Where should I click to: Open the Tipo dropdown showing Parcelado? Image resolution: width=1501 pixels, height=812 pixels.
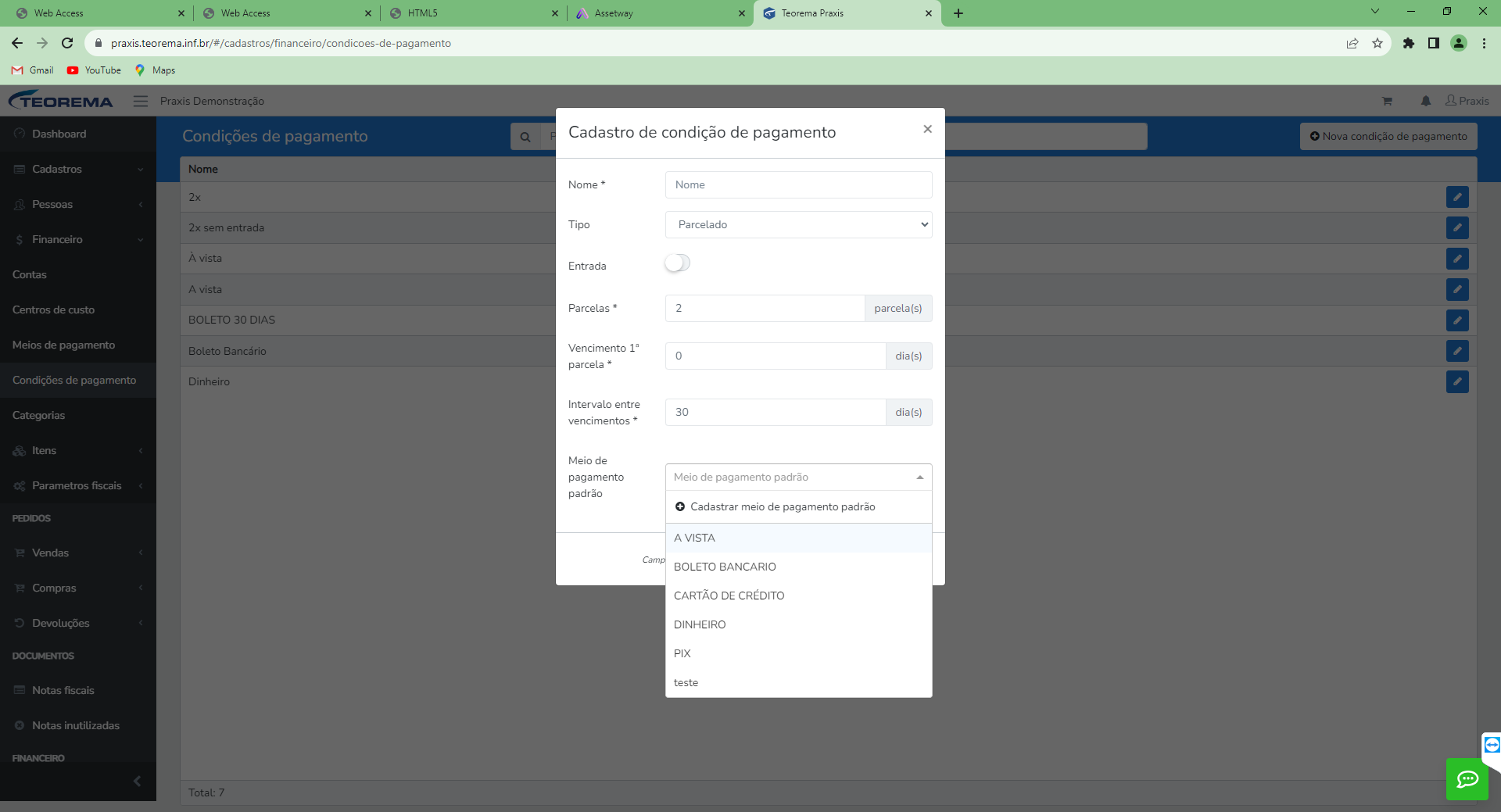[x=798, y=224]
